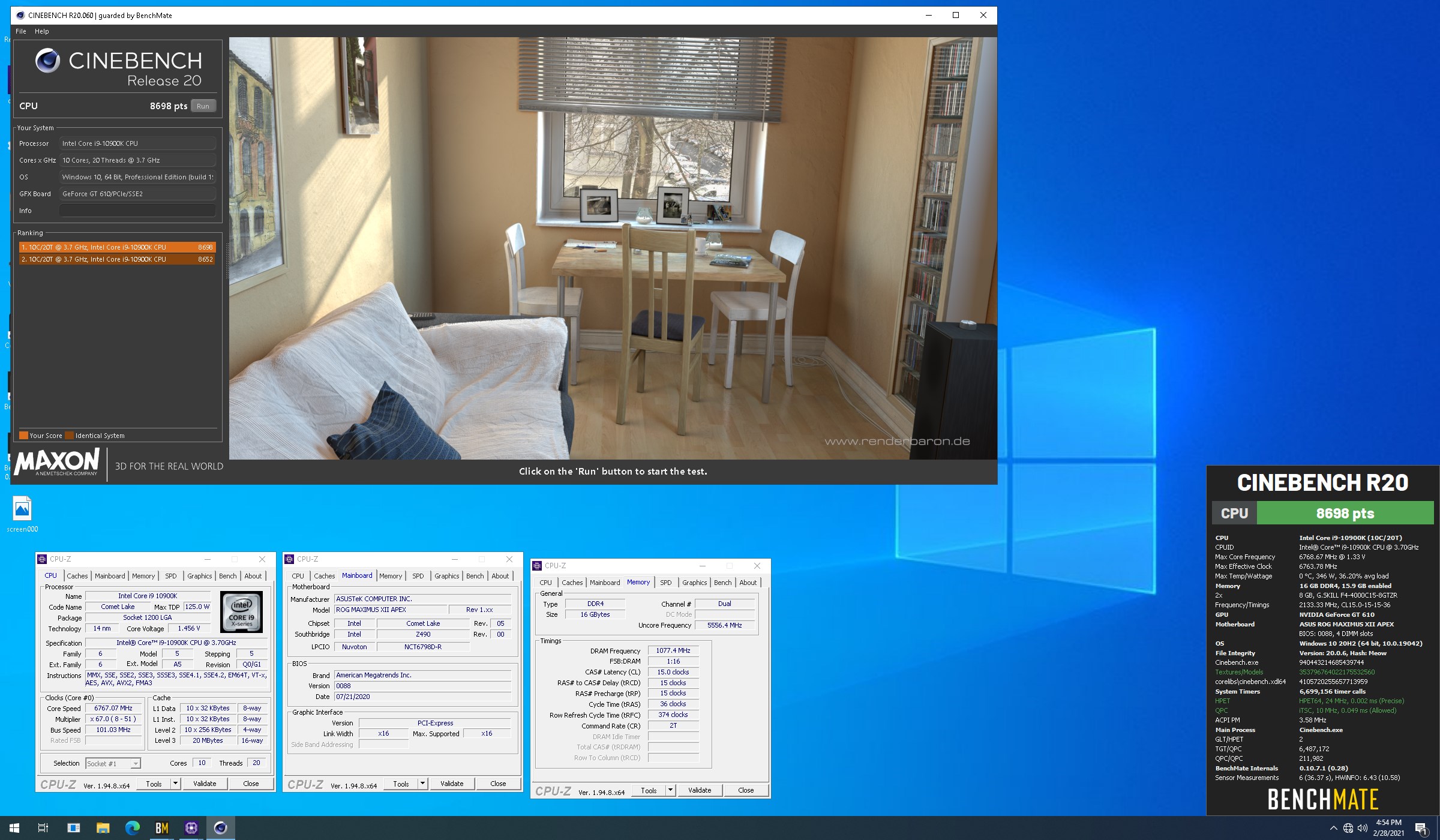Launch Microsoft Edge from the taskbar

[132, 828]
